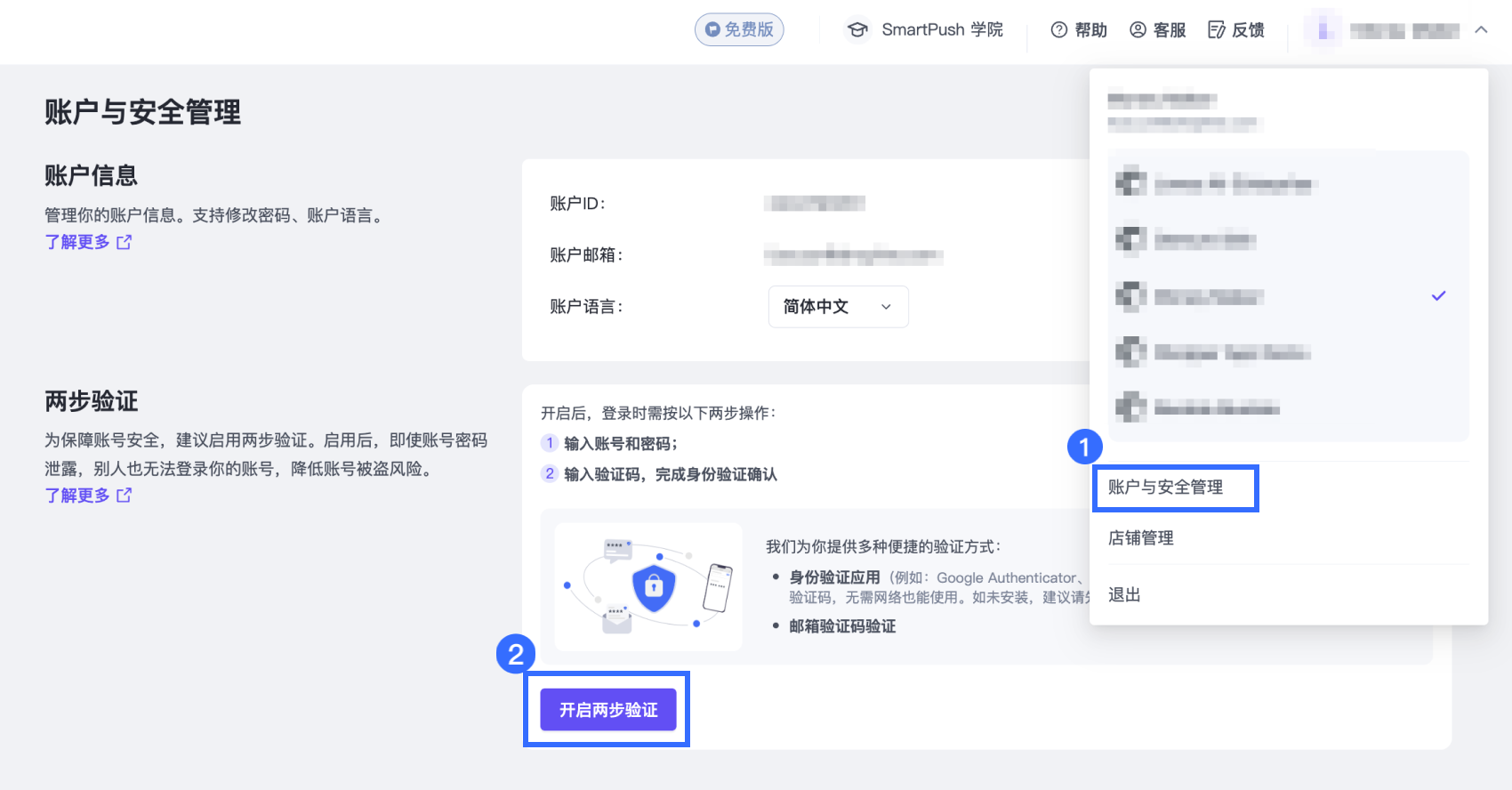
Task: Choose 退出 to log out
Action: pyautogui.click(x=1124, y=595)
